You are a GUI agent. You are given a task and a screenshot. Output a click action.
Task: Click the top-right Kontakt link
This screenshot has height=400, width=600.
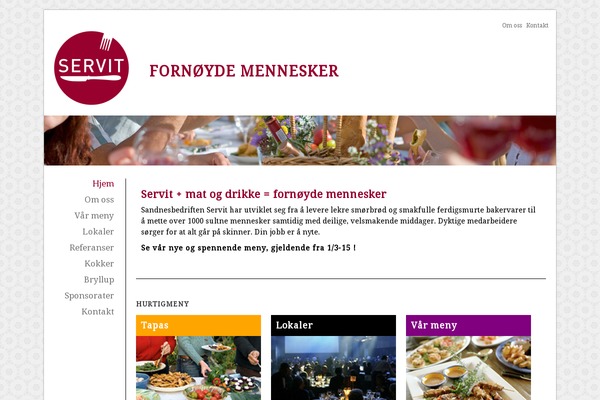click(537, 25)
